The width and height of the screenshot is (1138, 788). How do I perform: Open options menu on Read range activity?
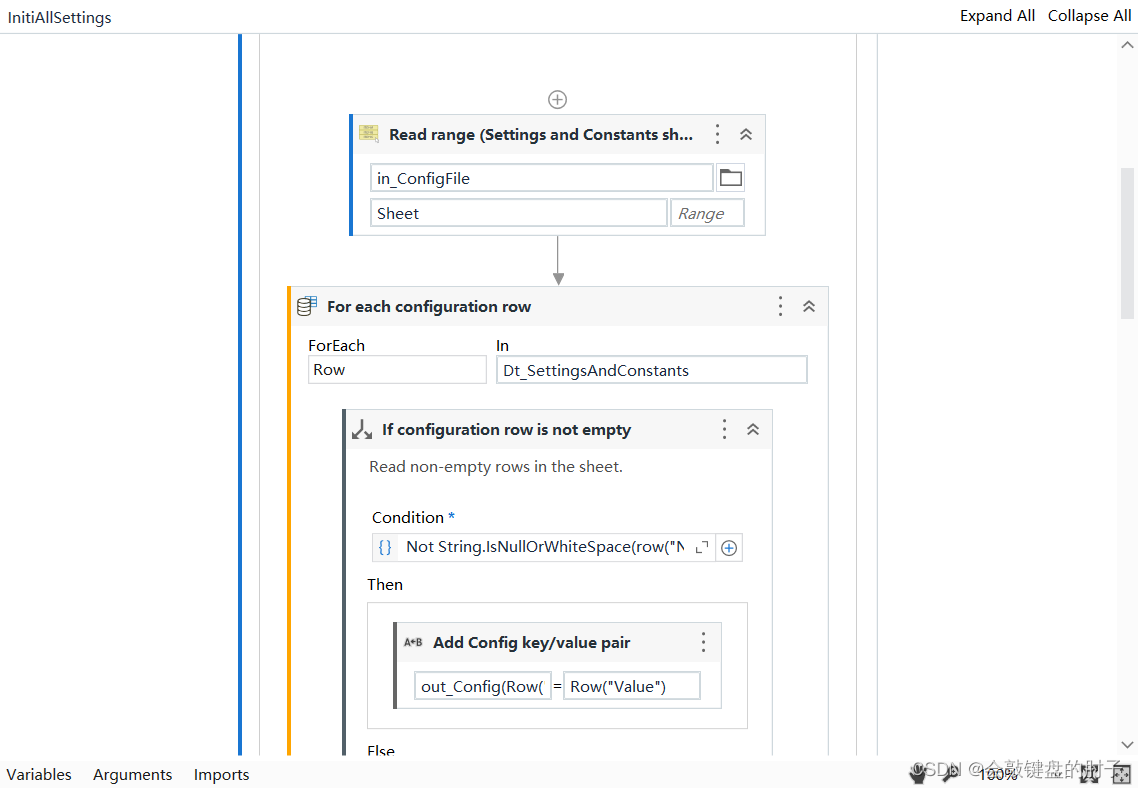(717, 133)
